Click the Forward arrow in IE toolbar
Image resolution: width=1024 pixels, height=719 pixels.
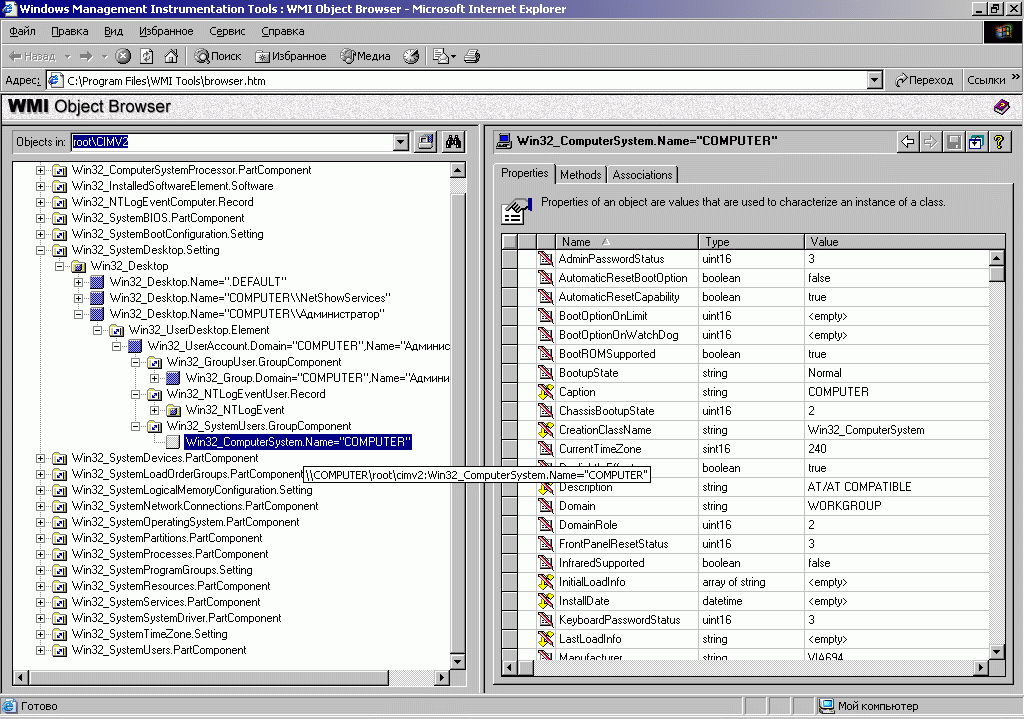coord(86,56)
